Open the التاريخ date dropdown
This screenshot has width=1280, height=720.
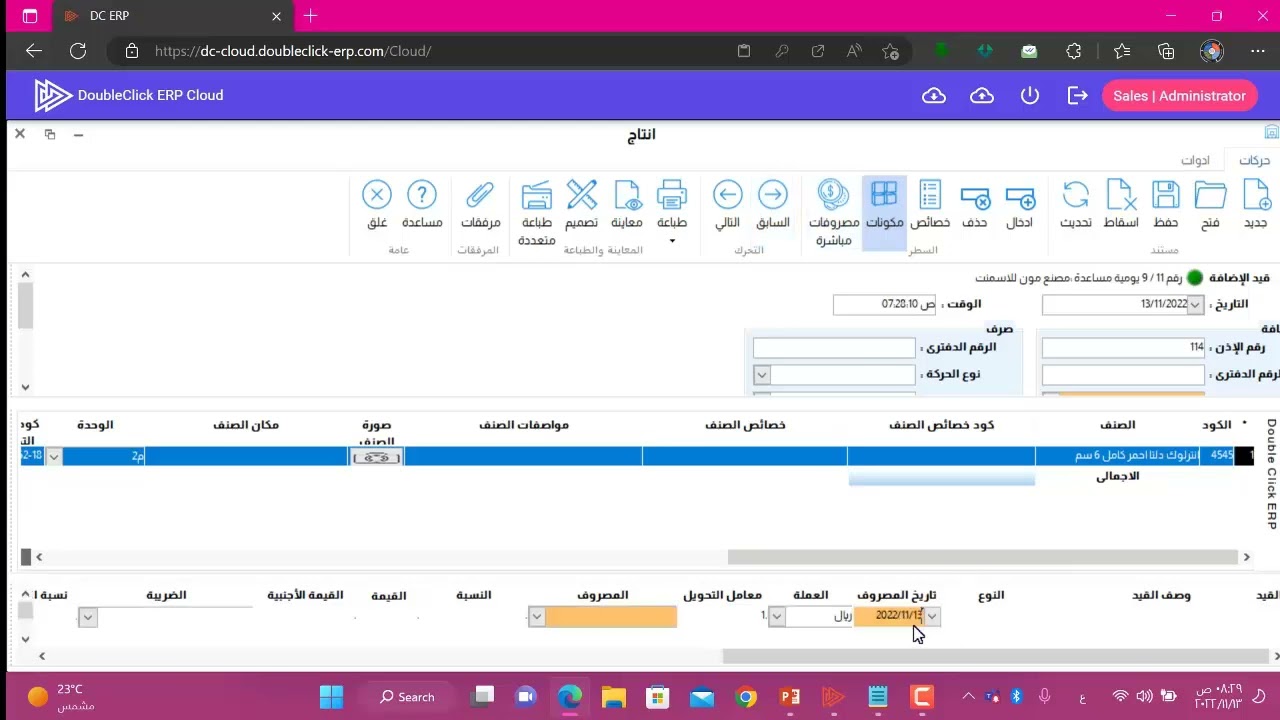1195,305
